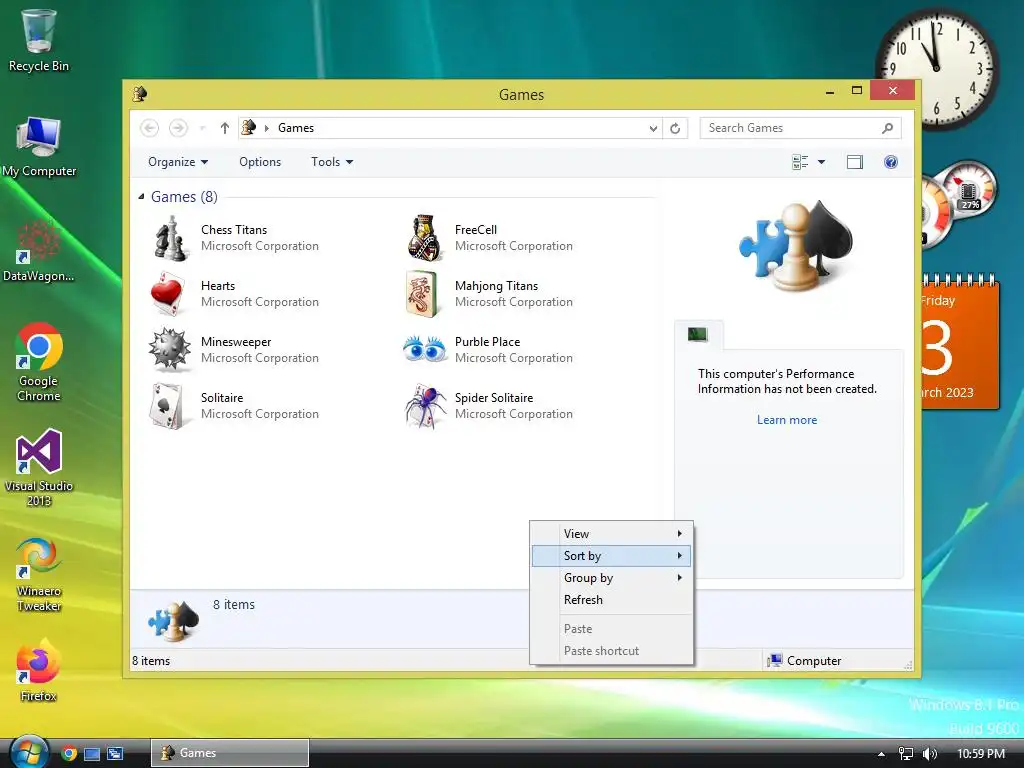Open the network tray icon
The height and width of the screenshot is (768, 1024).
(x=906, y=754)
